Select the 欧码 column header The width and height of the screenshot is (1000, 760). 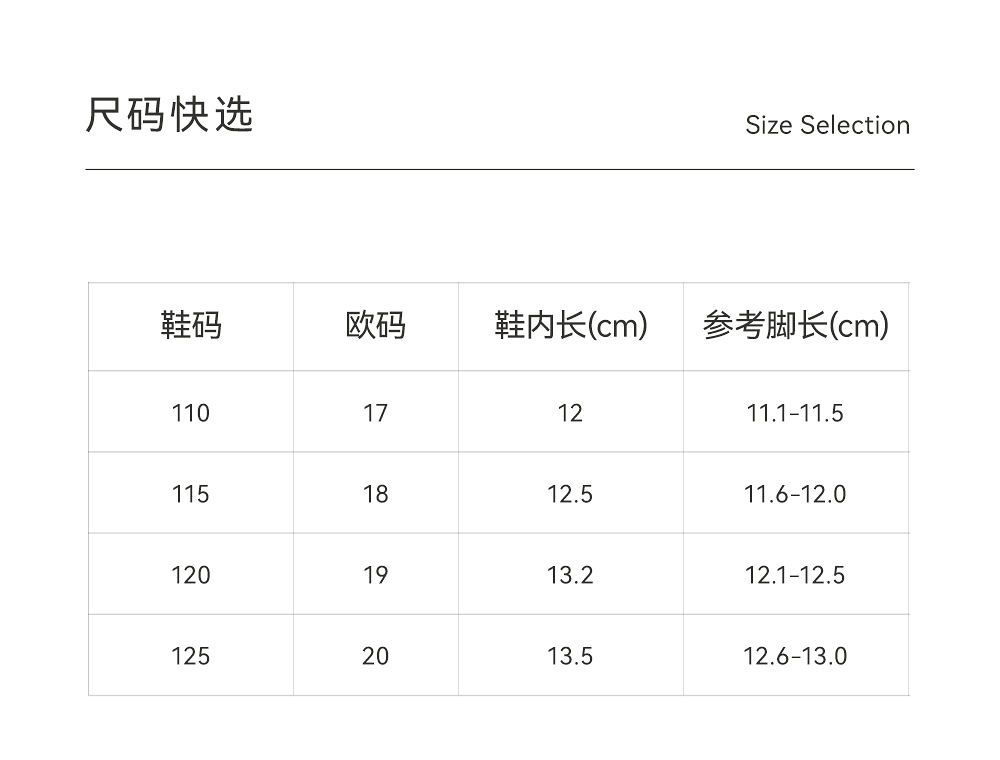coord(376,326)
